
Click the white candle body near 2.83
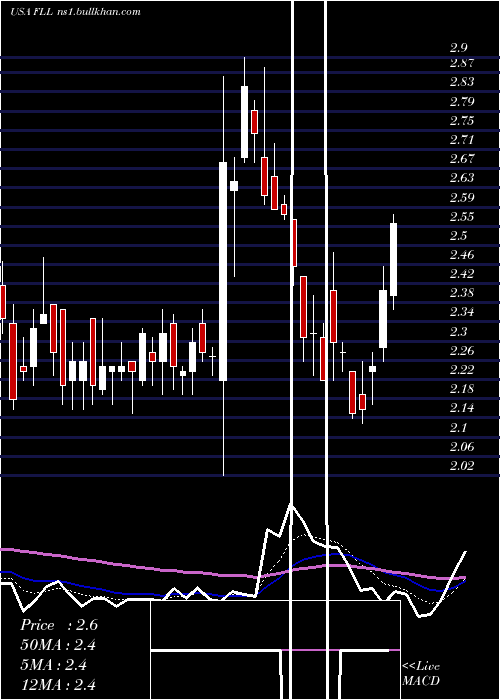(x=244, y=122)
